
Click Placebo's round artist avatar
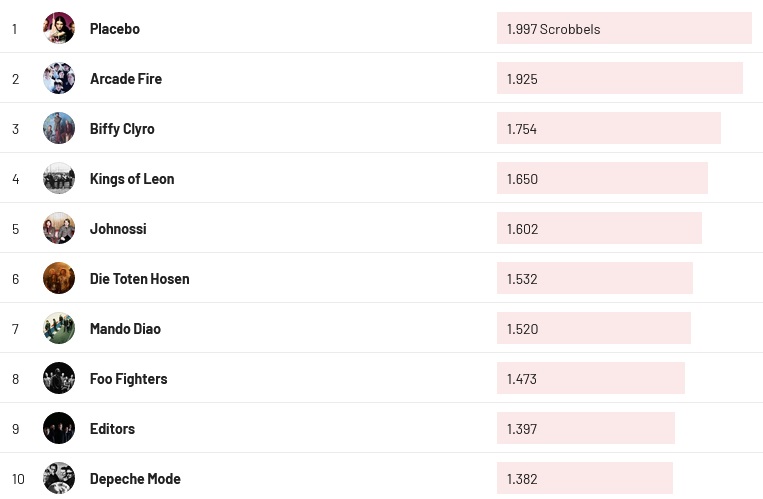point(59,28)
